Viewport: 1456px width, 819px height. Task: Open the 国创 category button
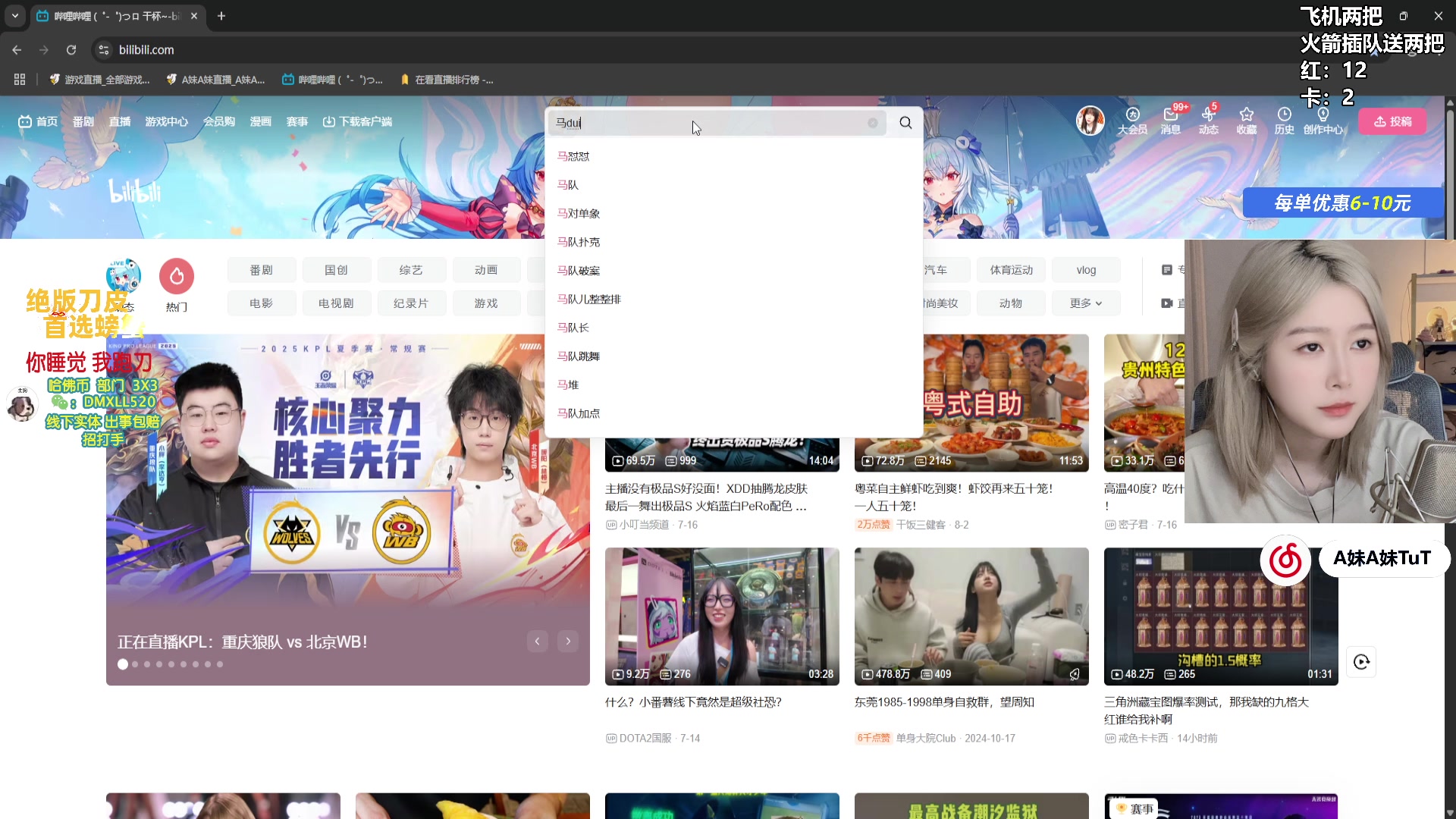pos(336,270)
